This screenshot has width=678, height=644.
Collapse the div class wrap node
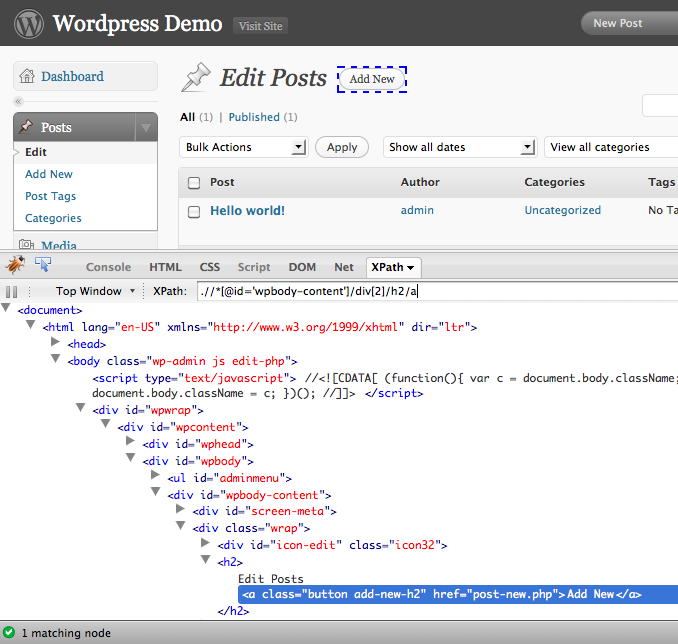pos(181,525)
